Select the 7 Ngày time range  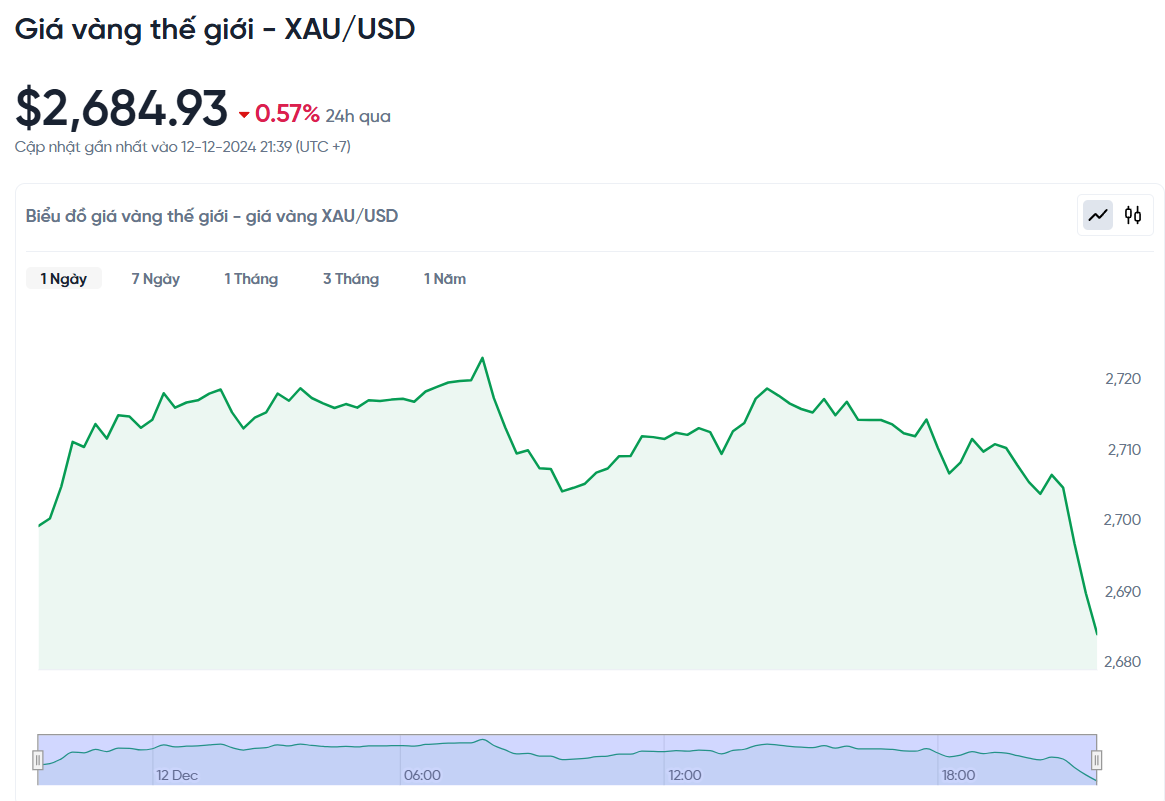coord(156,279)
